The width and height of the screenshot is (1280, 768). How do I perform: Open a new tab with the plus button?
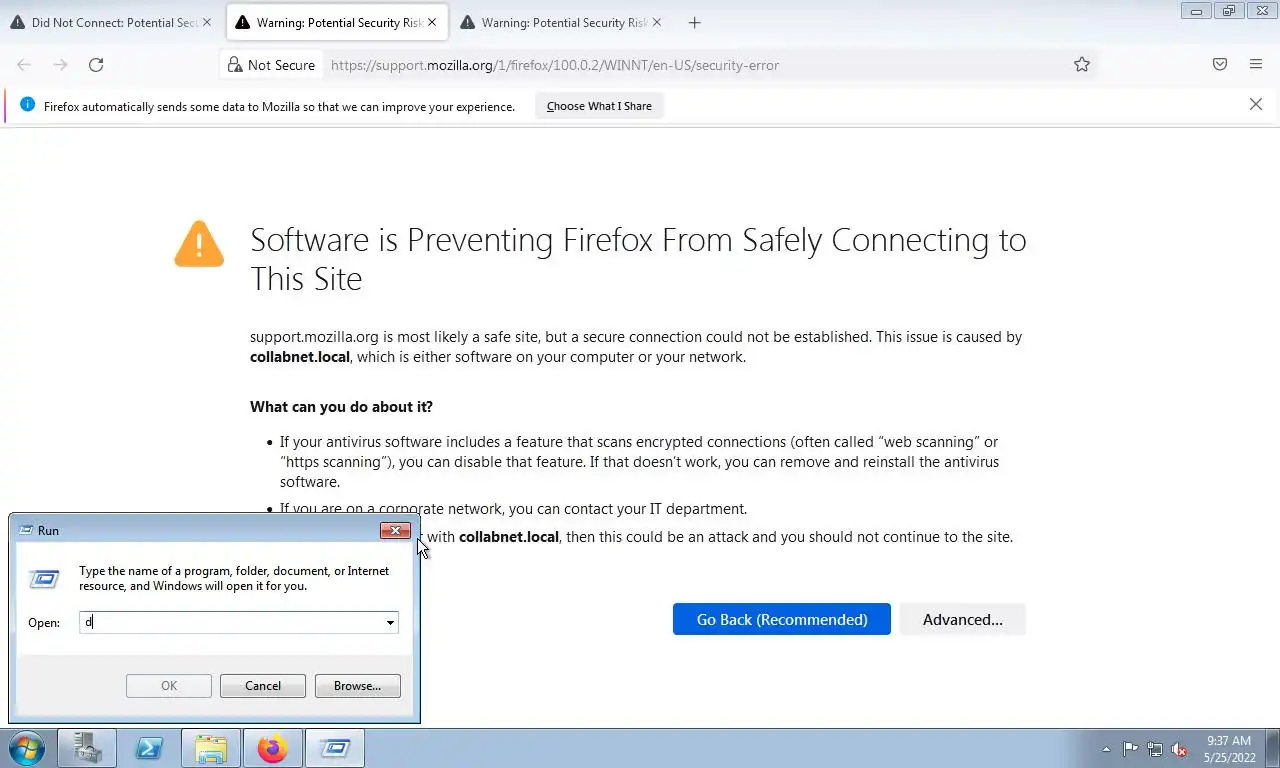click(695, 22)
